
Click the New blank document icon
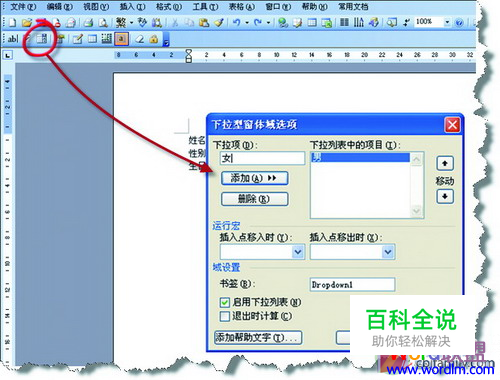[12, 23]
